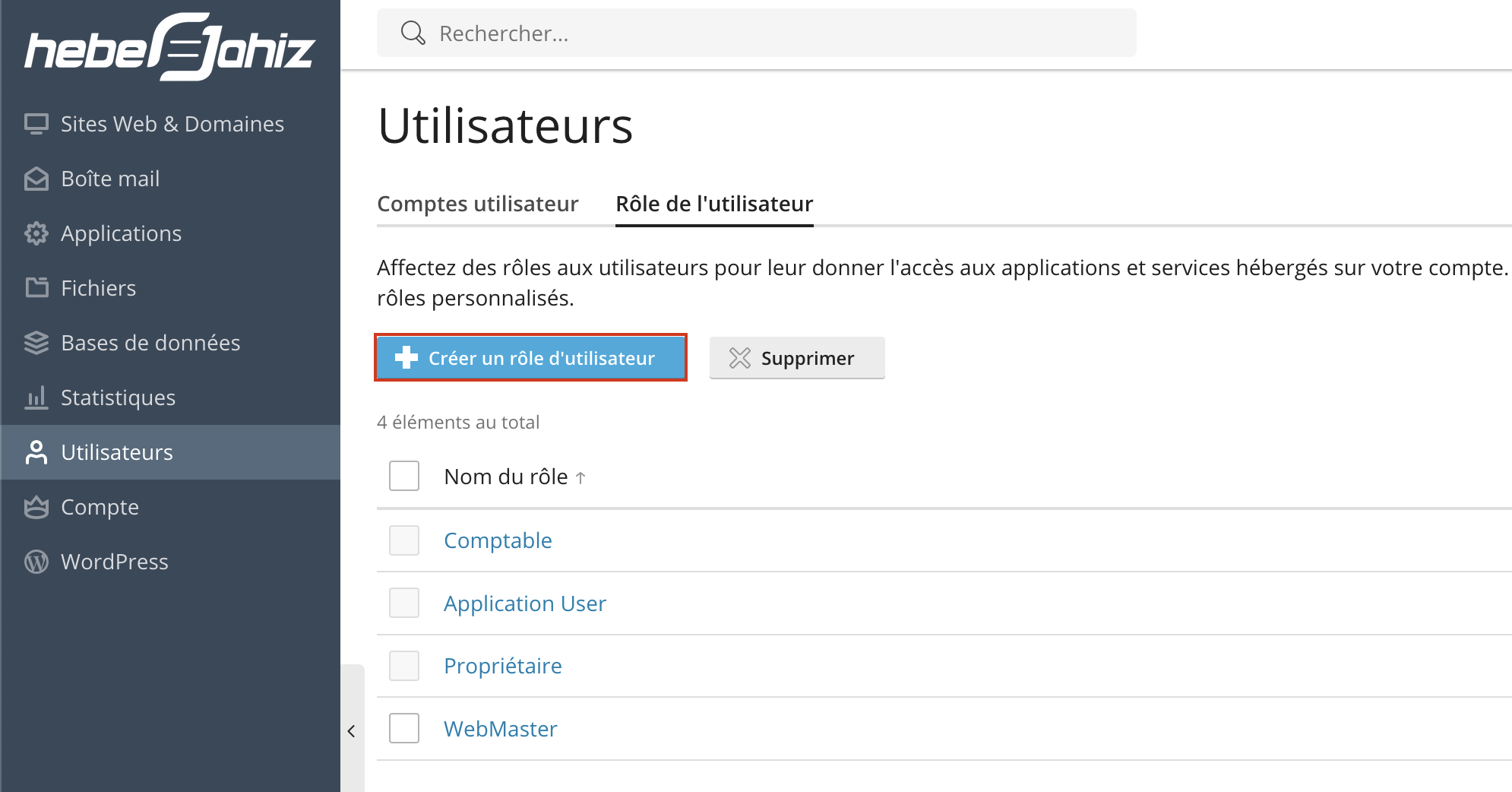Open the Fichiers folder icon
This screenshot has height=792, width=1512.
click(x=36, y=288)
